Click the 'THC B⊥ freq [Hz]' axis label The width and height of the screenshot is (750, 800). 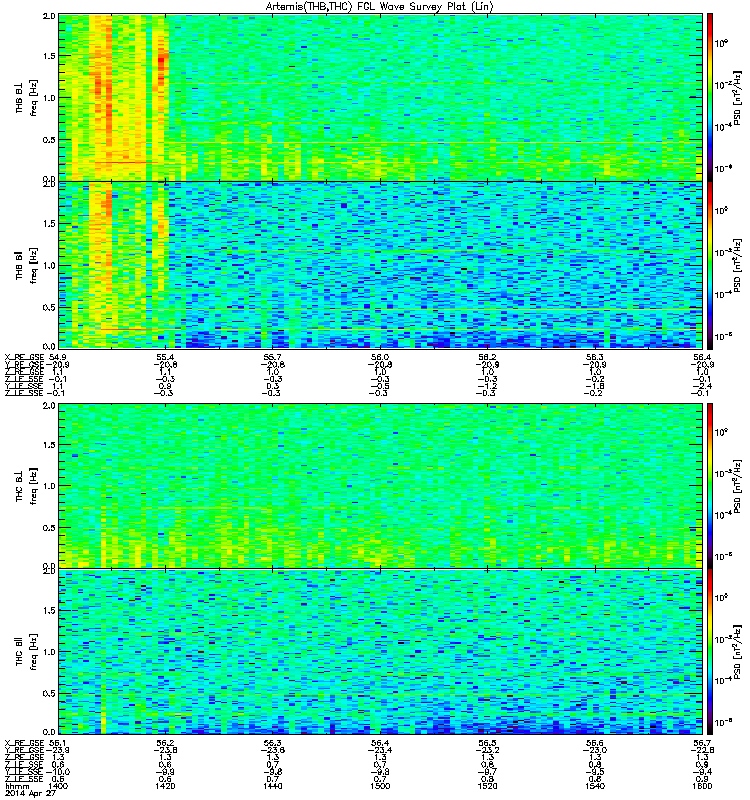pos(27,486)
